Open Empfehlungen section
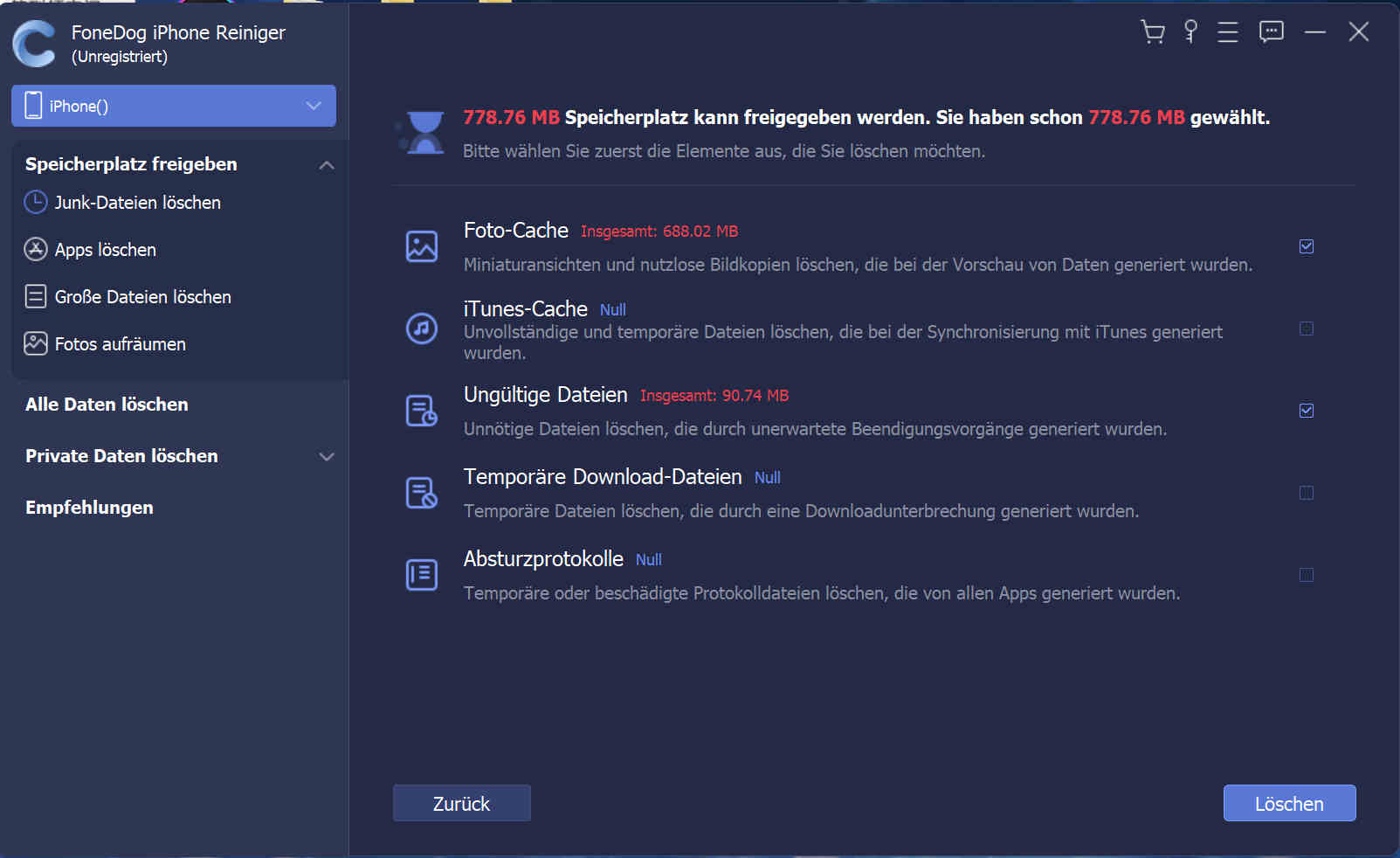 pyautogui.click(x=89, y=508)
